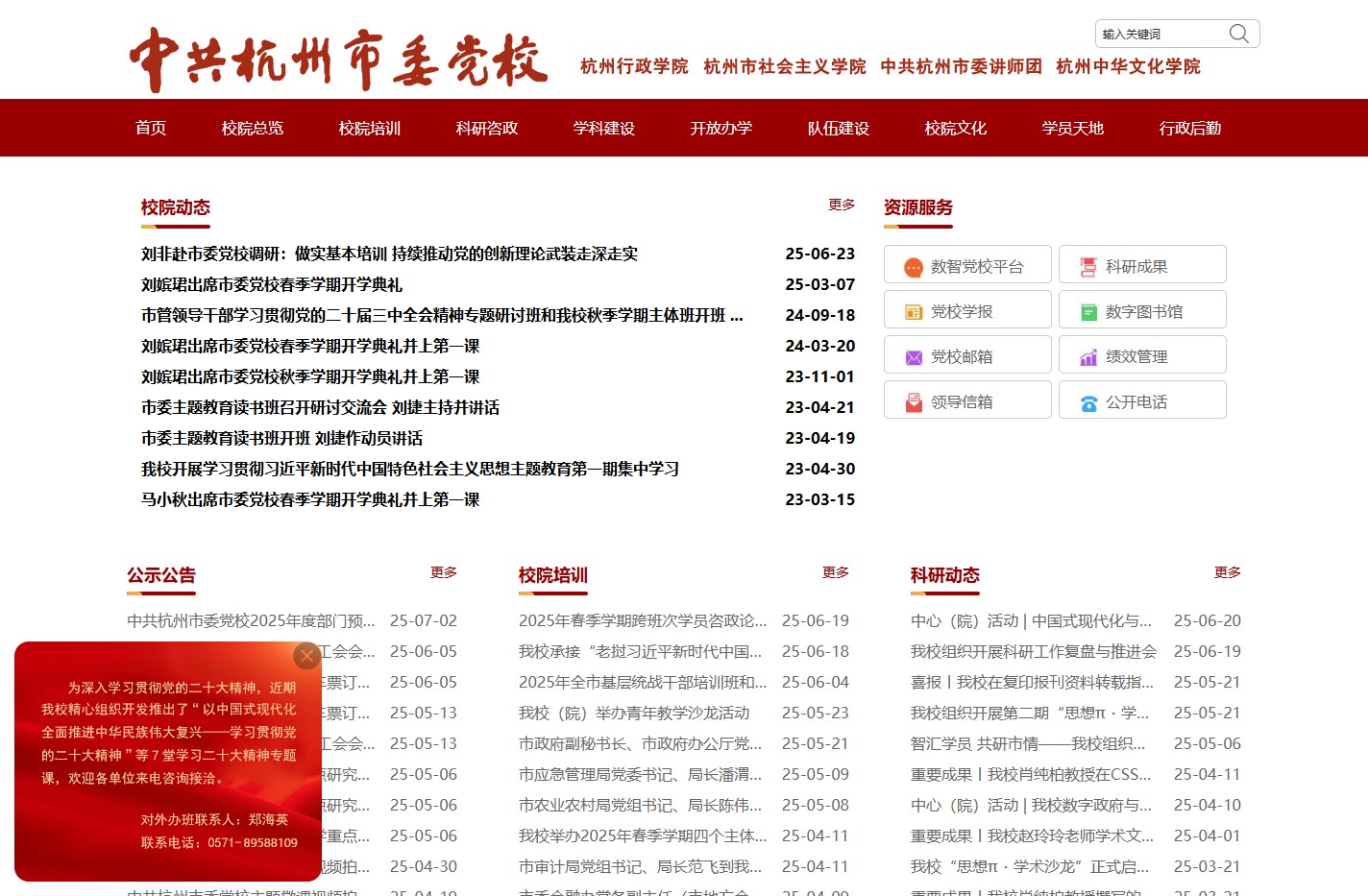Open 智汇学员 共研市情——我校组织... item

tap(1028, 743)
